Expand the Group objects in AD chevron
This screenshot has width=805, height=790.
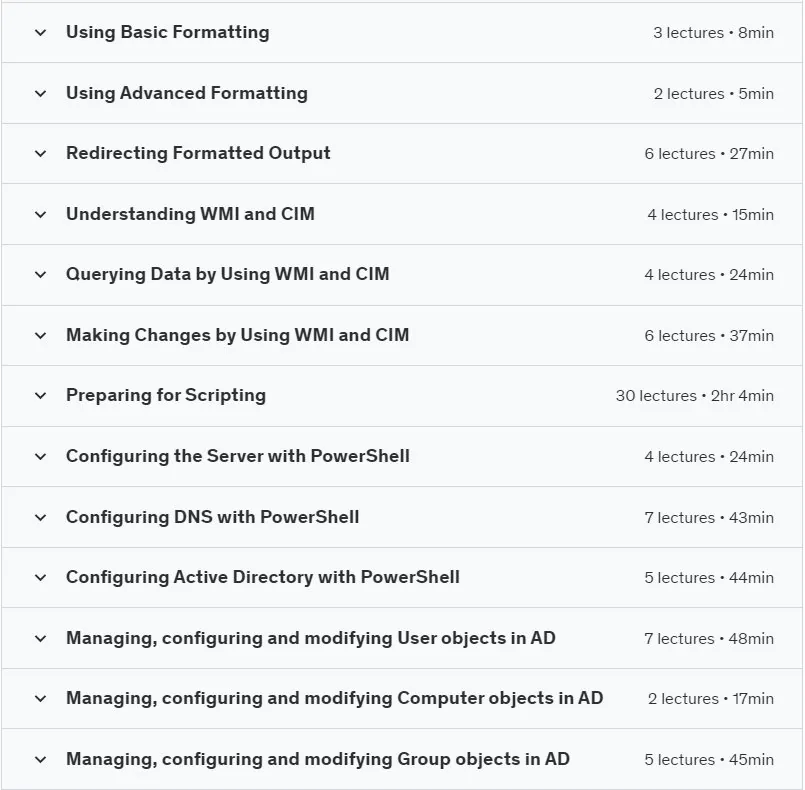pyautogui.click(x=41, y=760)
